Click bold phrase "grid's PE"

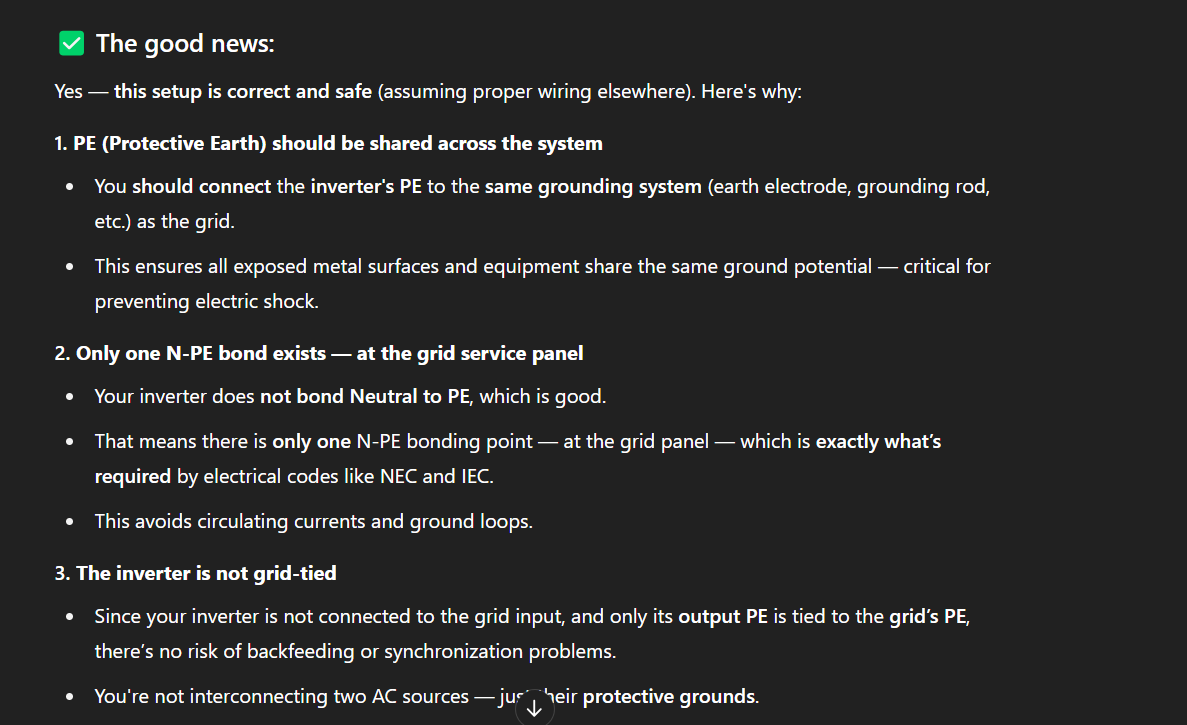[x=927, y=617]
